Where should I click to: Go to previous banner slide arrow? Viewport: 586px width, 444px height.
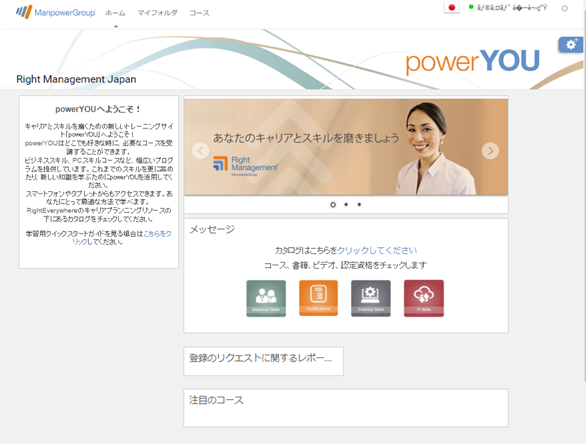200,151
